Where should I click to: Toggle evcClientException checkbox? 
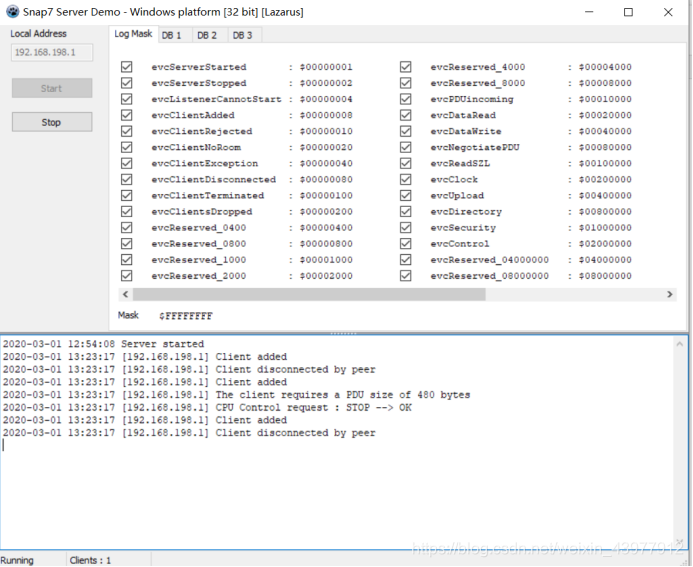(x=126, y=163)
